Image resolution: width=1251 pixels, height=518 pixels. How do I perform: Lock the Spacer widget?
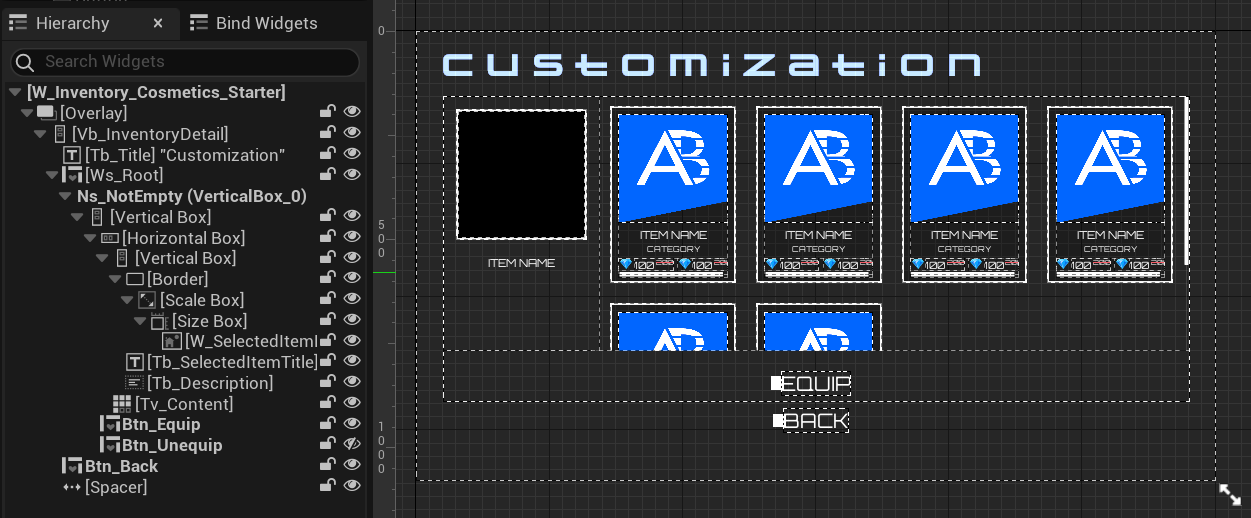coord(327,486)
